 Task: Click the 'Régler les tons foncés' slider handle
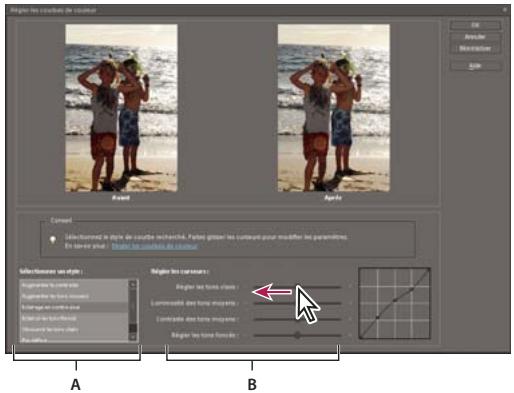[x=297, y=335]
